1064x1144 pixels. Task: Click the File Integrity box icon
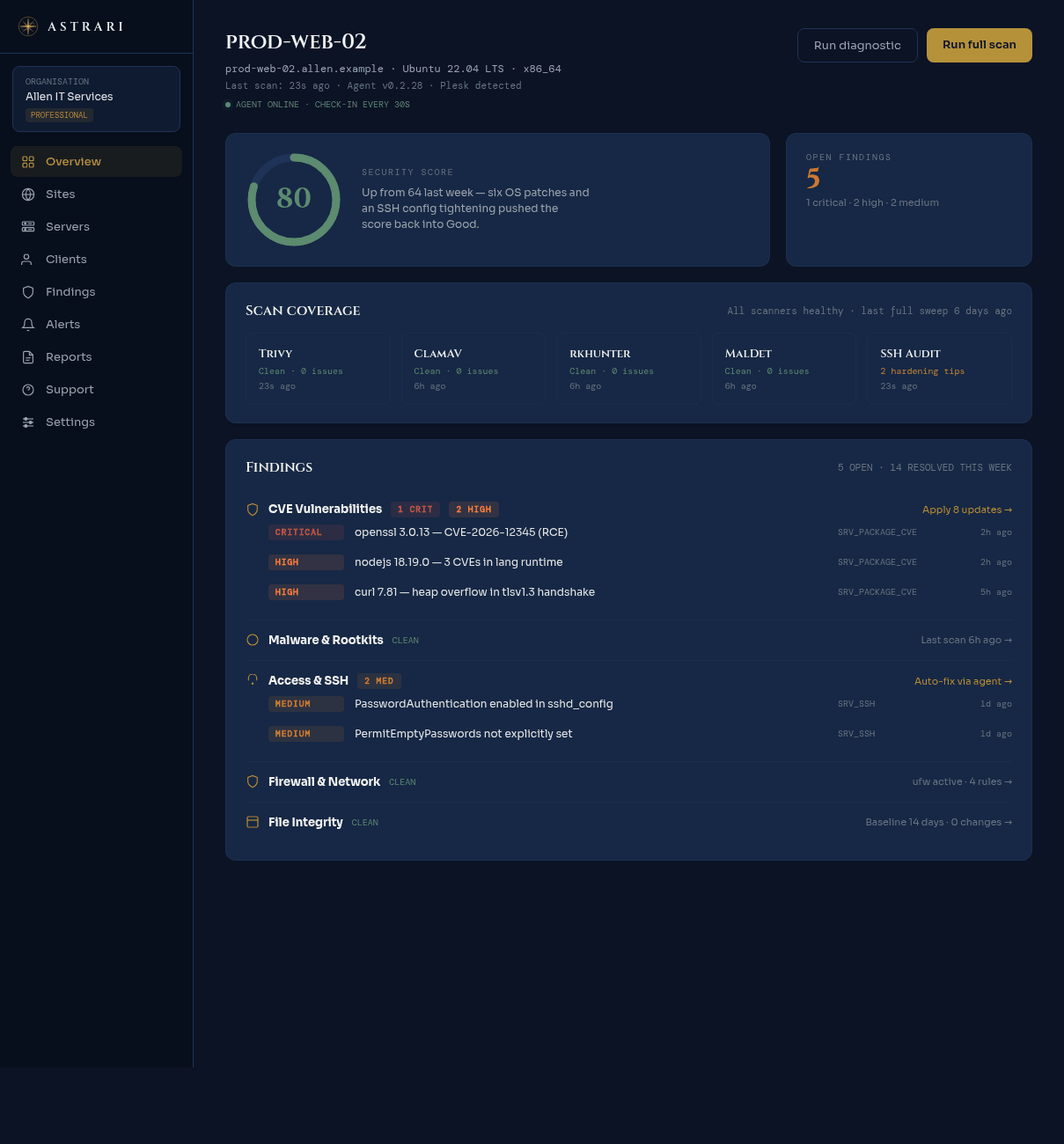[x=253, y=822]
